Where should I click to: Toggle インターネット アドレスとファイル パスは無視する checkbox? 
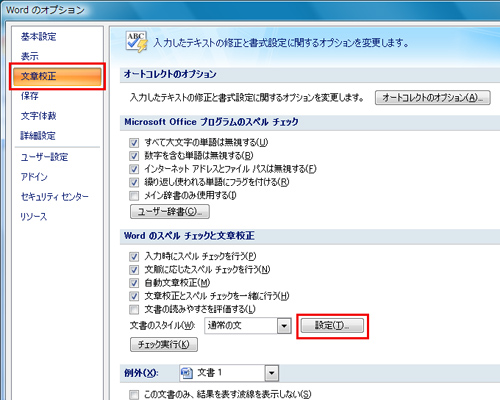coord(134,169)
